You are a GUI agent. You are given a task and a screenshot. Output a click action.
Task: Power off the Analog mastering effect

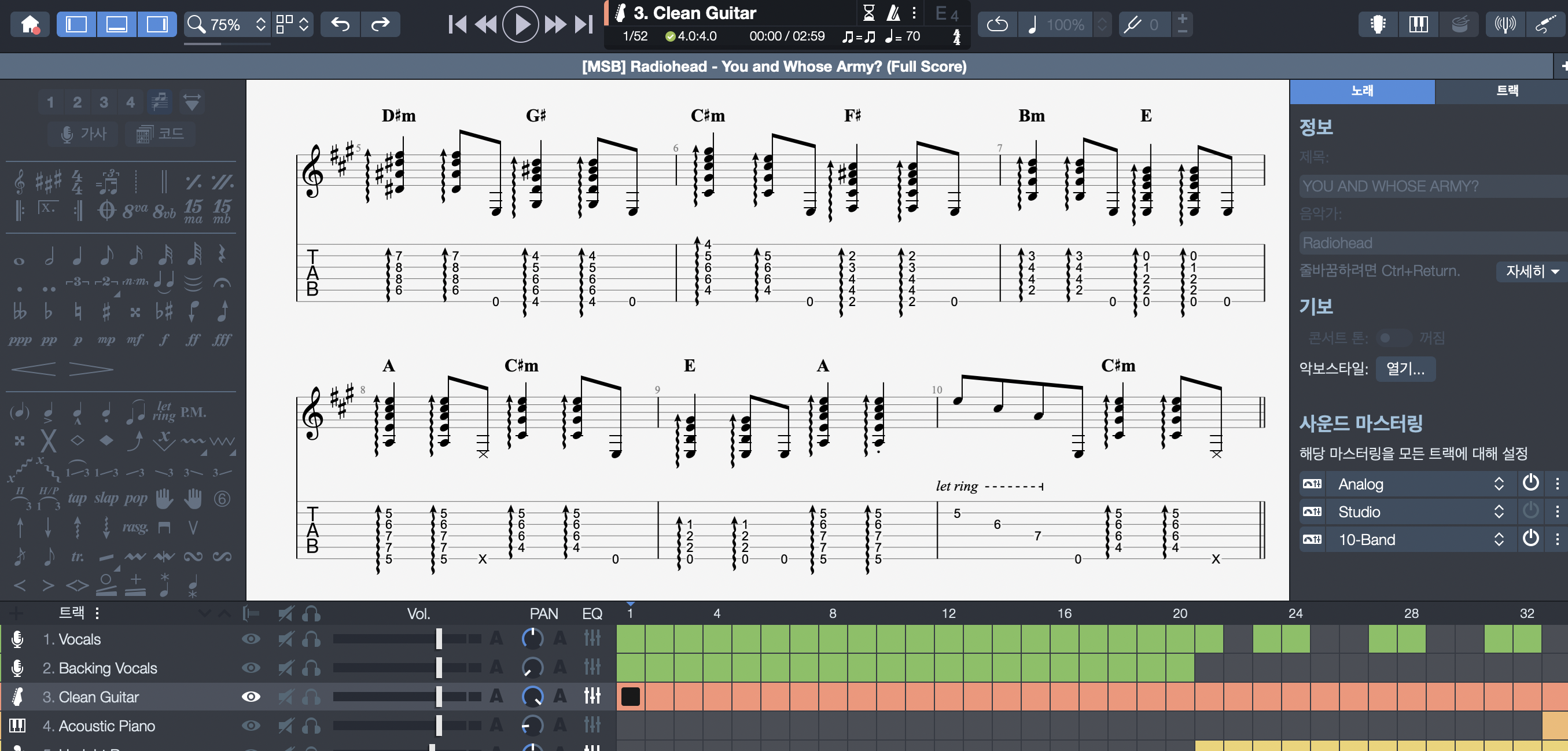1530,484
